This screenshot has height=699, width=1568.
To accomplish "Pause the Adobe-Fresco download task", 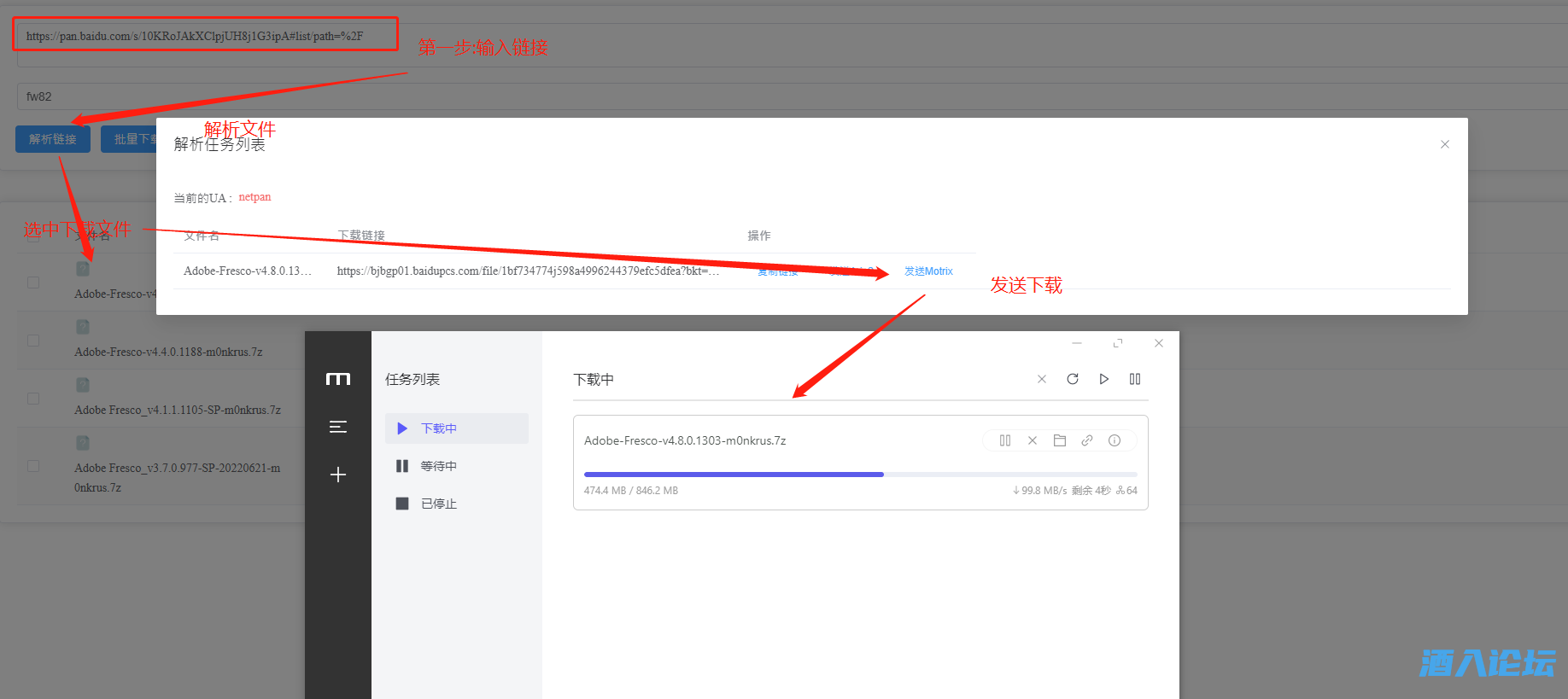I will click(1005, 440).
